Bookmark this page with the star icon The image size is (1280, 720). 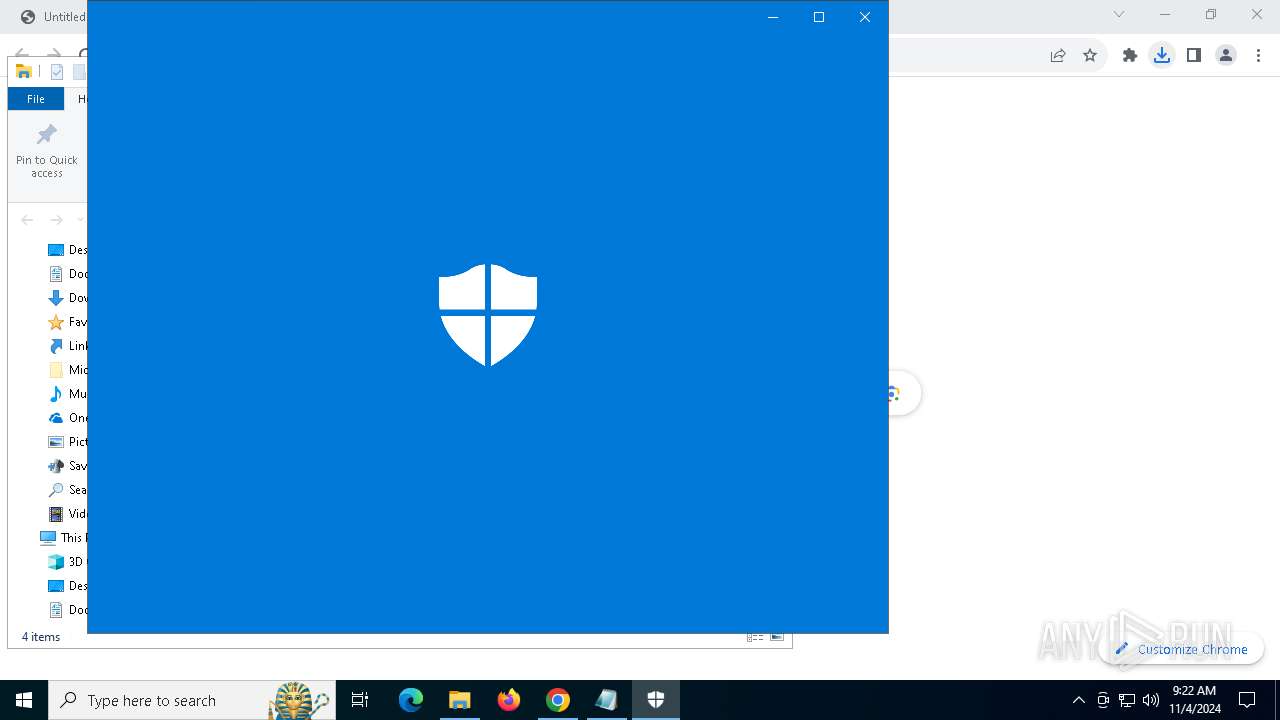[x=1090, y=56]
